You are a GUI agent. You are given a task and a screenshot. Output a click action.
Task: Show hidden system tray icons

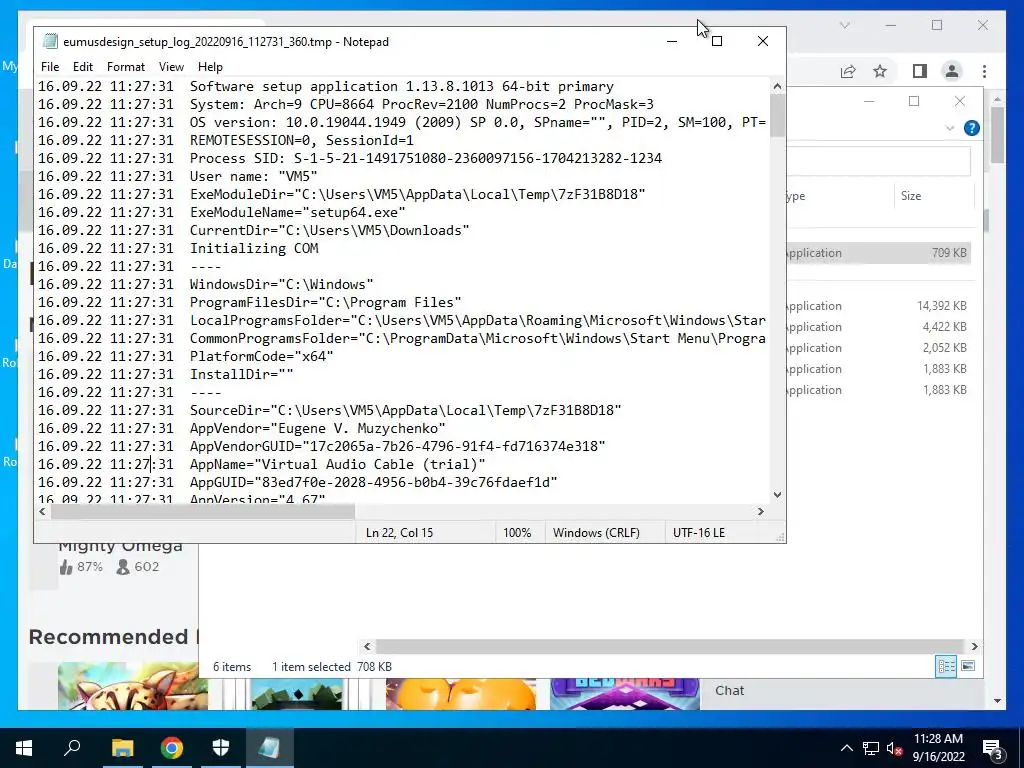tap(846, 748)
